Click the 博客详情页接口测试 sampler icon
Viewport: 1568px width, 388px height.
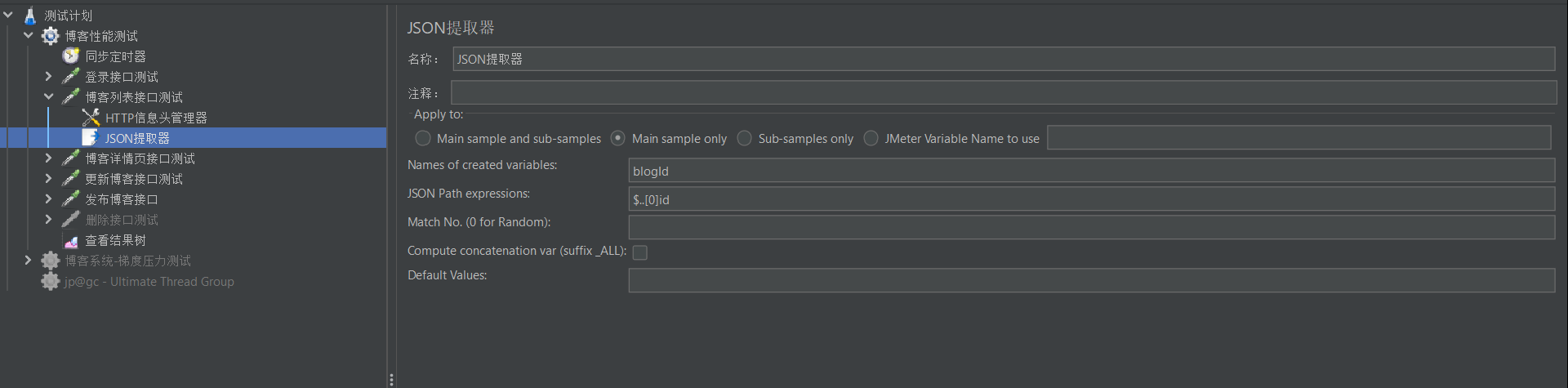point(71,158)
